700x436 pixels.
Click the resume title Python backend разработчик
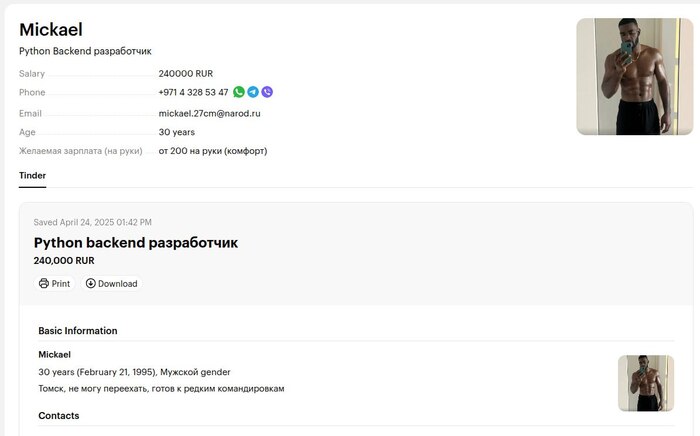[136, 242]
